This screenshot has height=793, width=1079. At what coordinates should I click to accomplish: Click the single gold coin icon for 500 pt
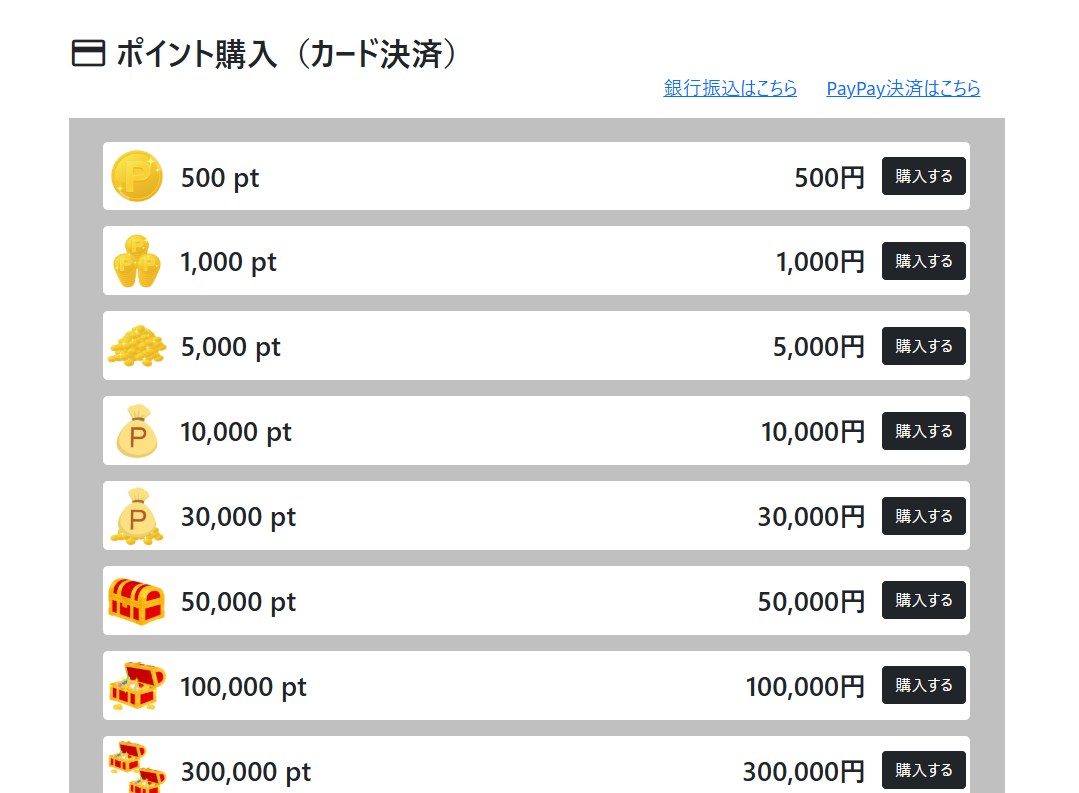[x=137, y=177]
